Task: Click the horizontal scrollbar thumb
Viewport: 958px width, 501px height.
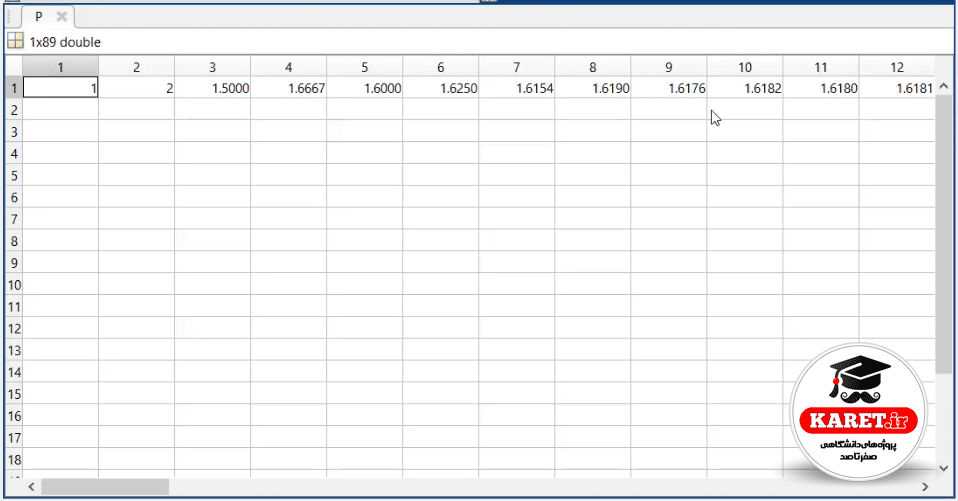Action: tap(105, 487)
